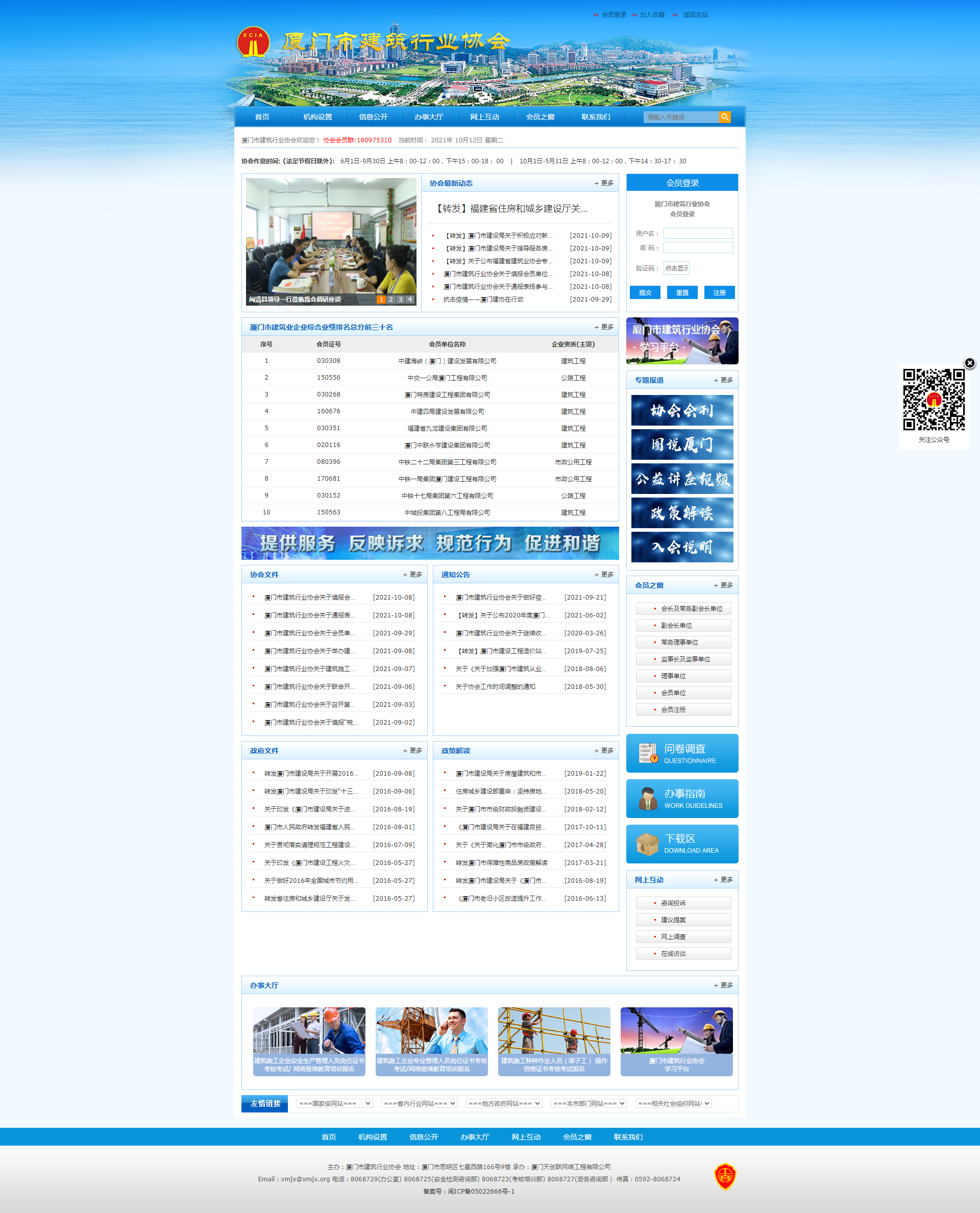980x1213 pixels.
Task: Click 返回主站 link at page top
Action: (x=695, y=15)
